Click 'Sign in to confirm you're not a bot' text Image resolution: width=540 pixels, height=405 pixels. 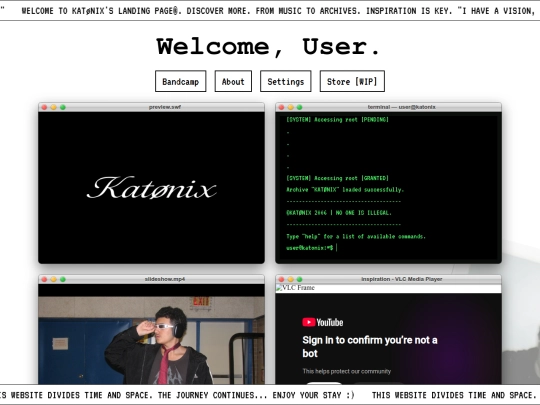370,346
